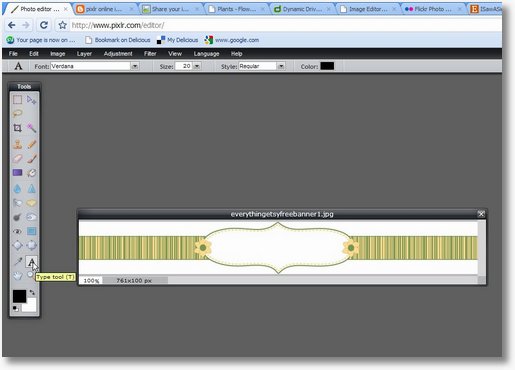
Task: Pick the Magic Wand tool
Action: (31, 128)
